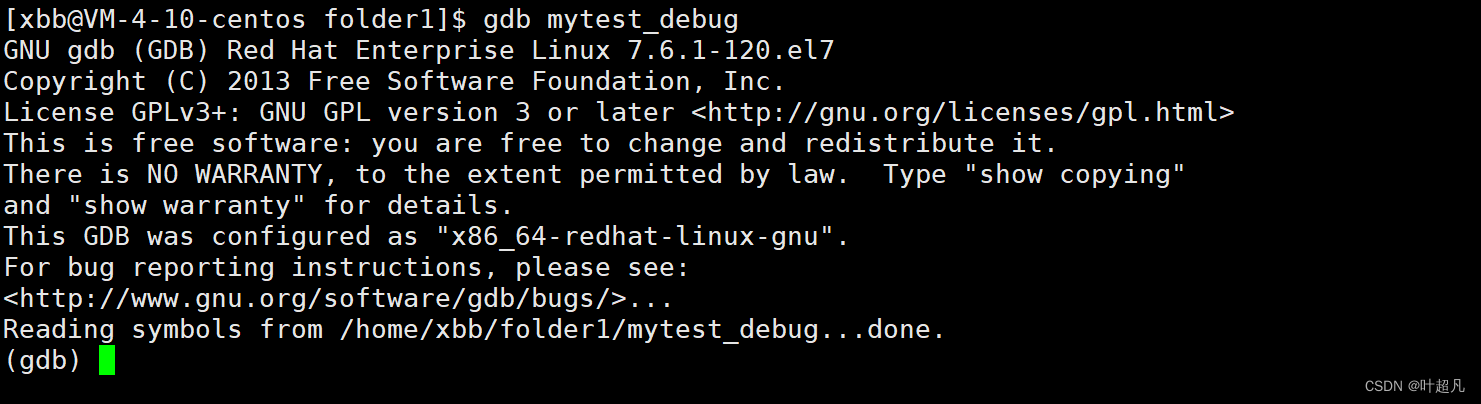Click the CSDN watermark text
1481x404 pixels.
click(x=1414, y=385)
